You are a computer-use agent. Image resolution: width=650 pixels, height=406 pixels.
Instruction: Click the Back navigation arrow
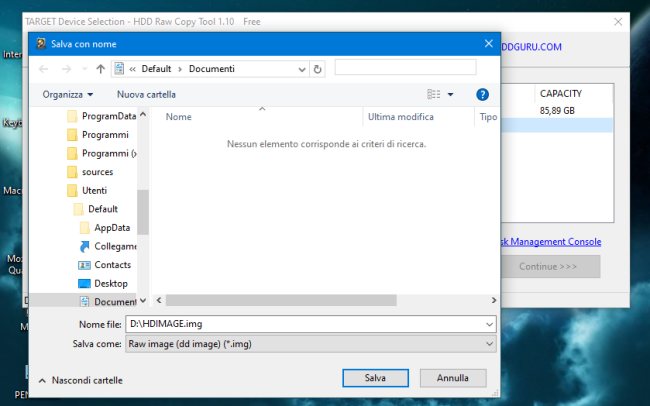[x=43, y=69]
